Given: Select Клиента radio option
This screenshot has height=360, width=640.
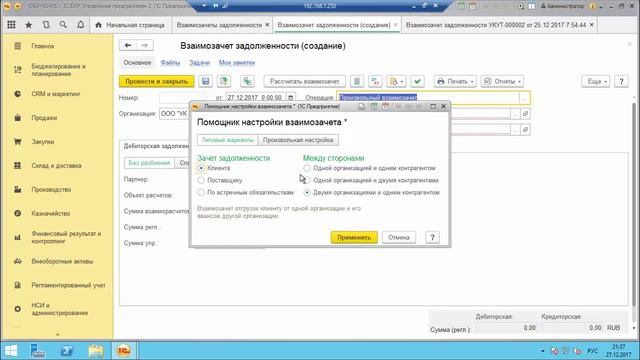Looking at the screenshot, I should (201, 168).
